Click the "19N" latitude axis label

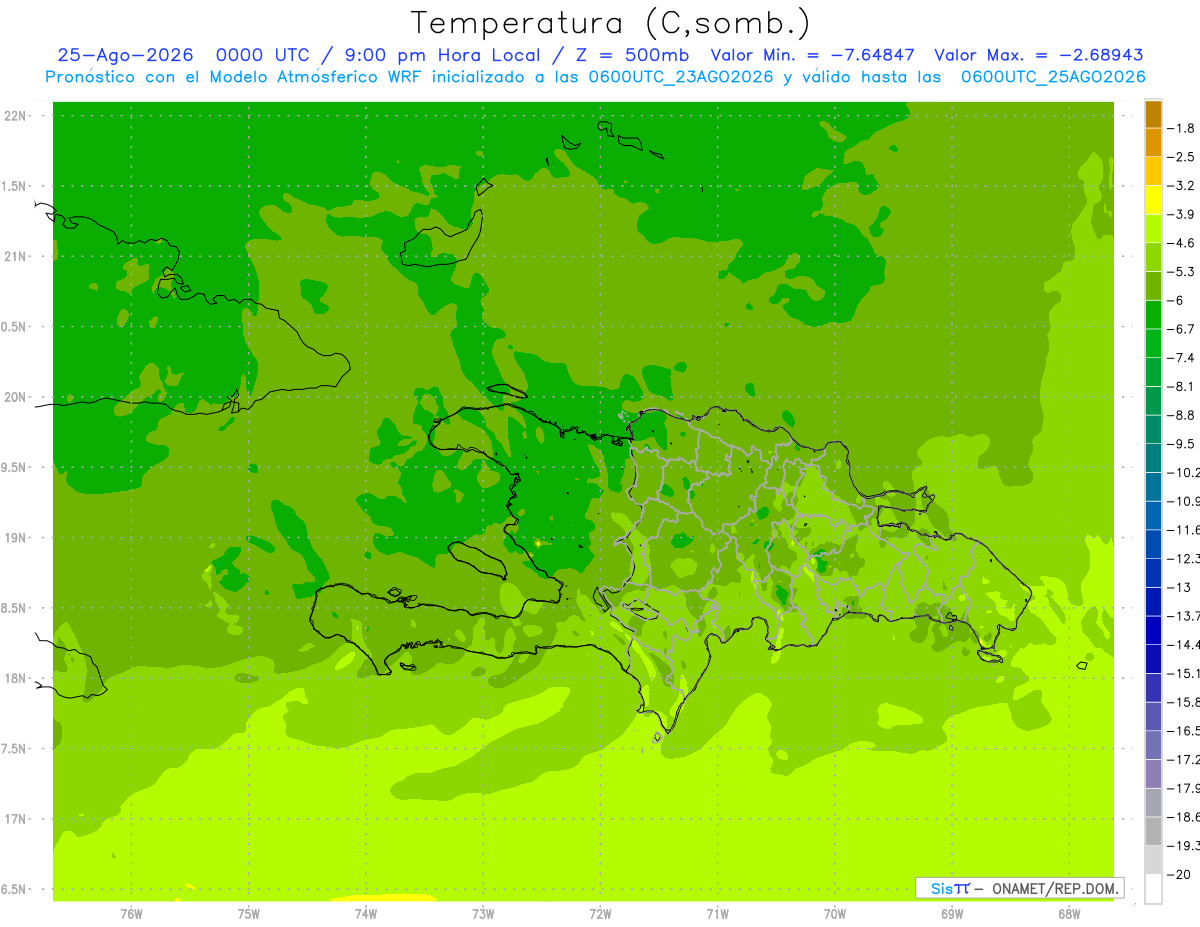coord(14,538)
